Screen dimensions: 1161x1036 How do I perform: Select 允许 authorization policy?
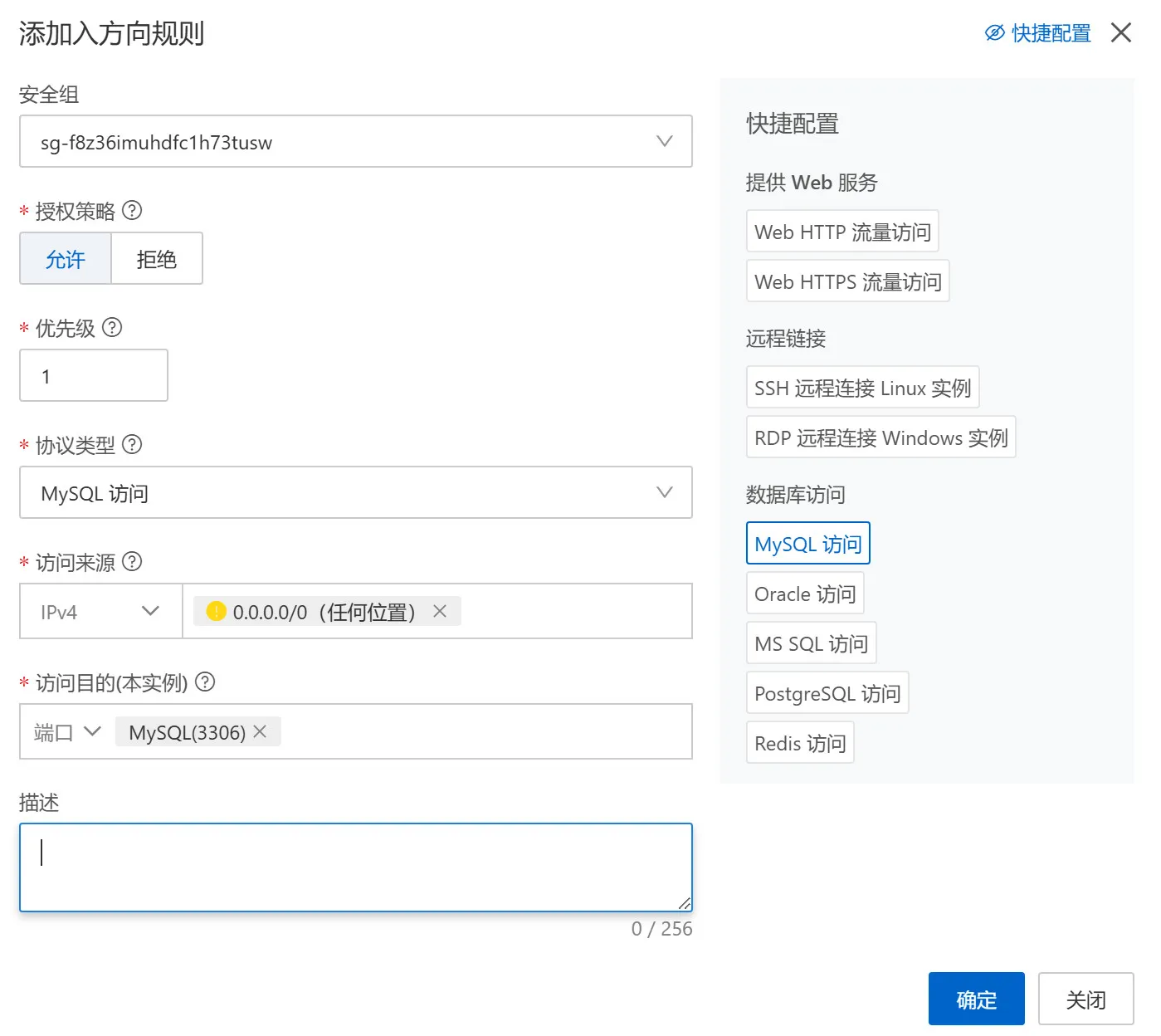[66, 259]
